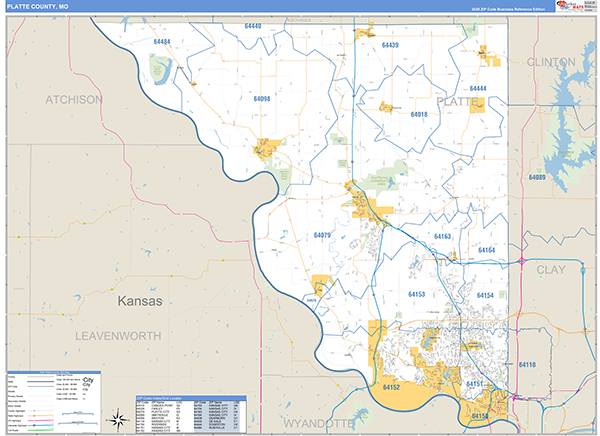The width and height of the screenshot is (600, 436).
Task: Select ZIP code 64079 label
Action: pos(321,235)
